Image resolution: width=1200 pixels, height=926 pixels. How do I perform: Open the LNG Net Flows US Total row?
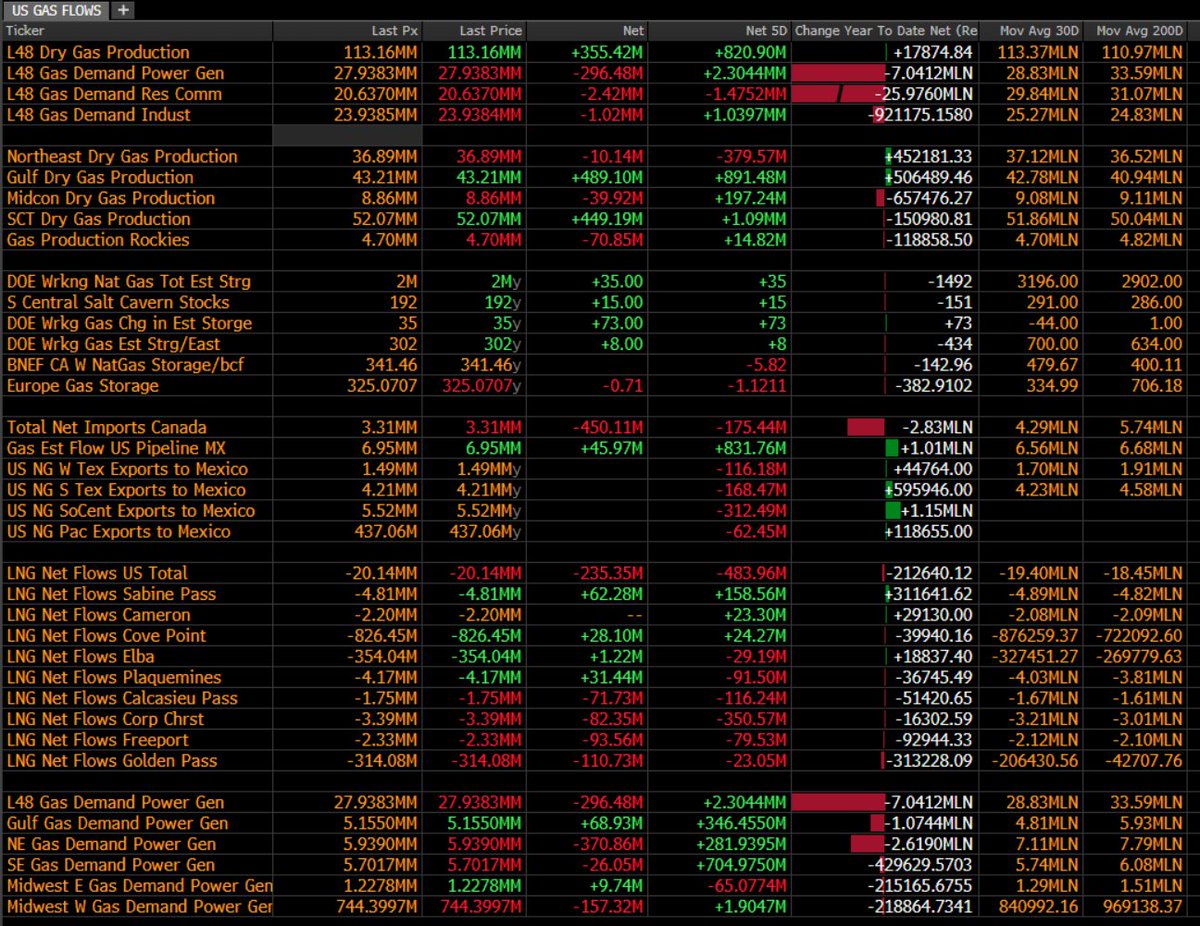(x=97, y=574)
